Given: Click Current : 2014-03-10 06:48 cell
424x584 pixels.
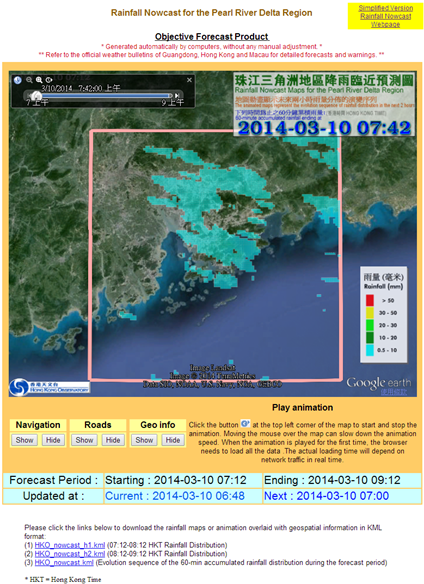Looking at the screenshot, I should click(183, 496).
